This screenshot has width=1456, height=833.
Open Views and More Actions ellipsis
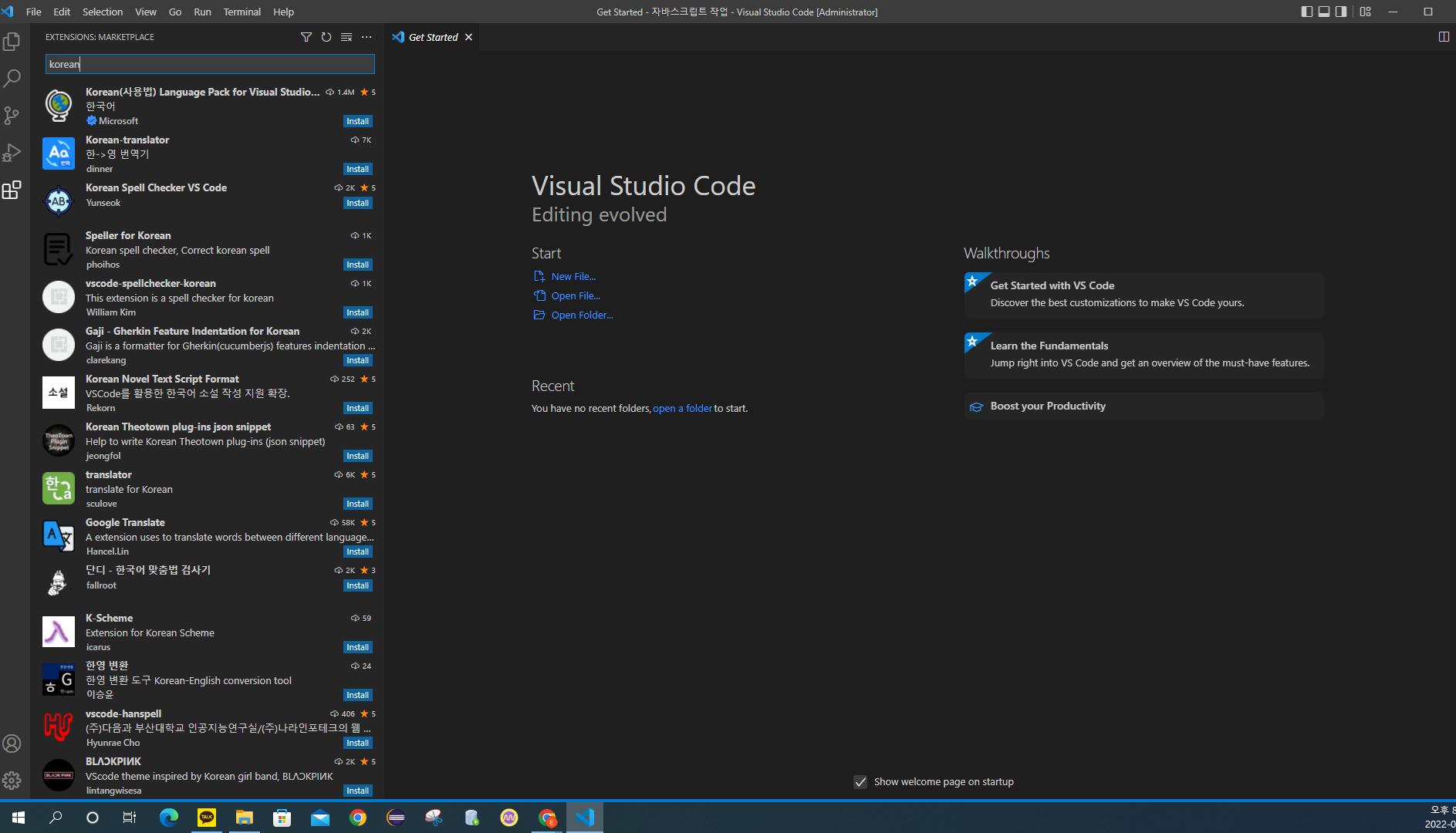367,37
